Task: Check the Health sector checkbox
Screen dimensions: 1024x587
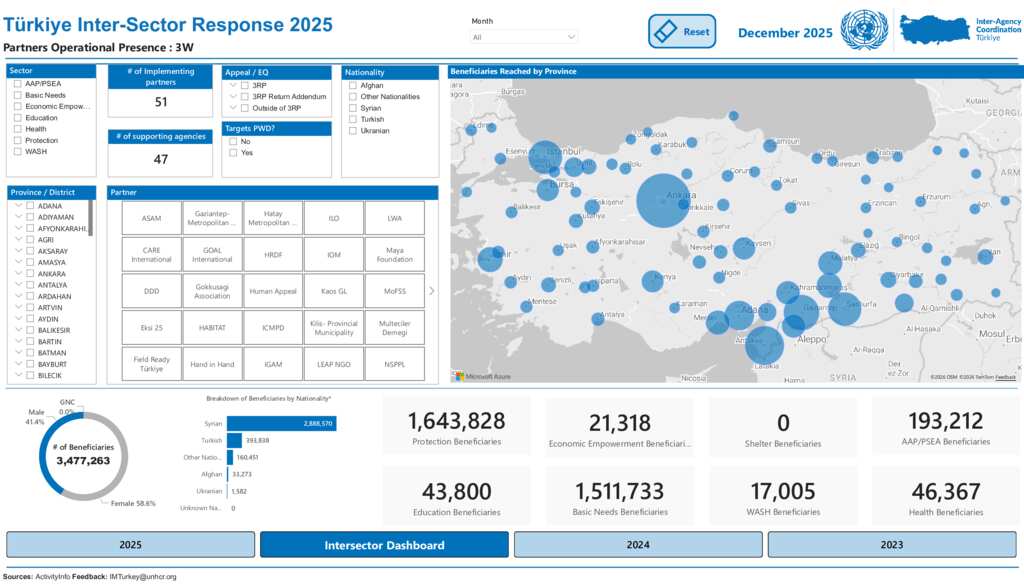Action: pyautogui.click(x=18, y=129)
